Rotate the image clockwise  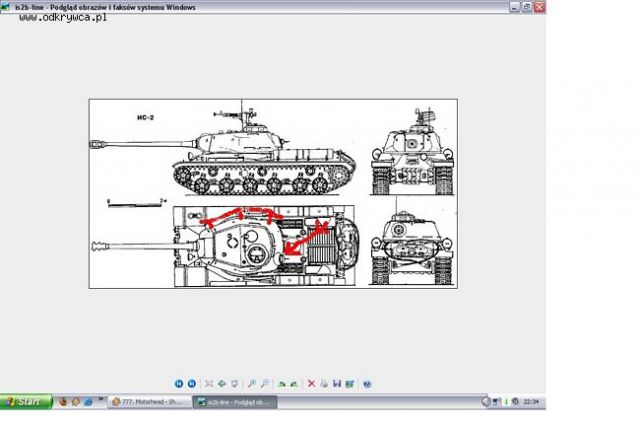click(282, 383)
